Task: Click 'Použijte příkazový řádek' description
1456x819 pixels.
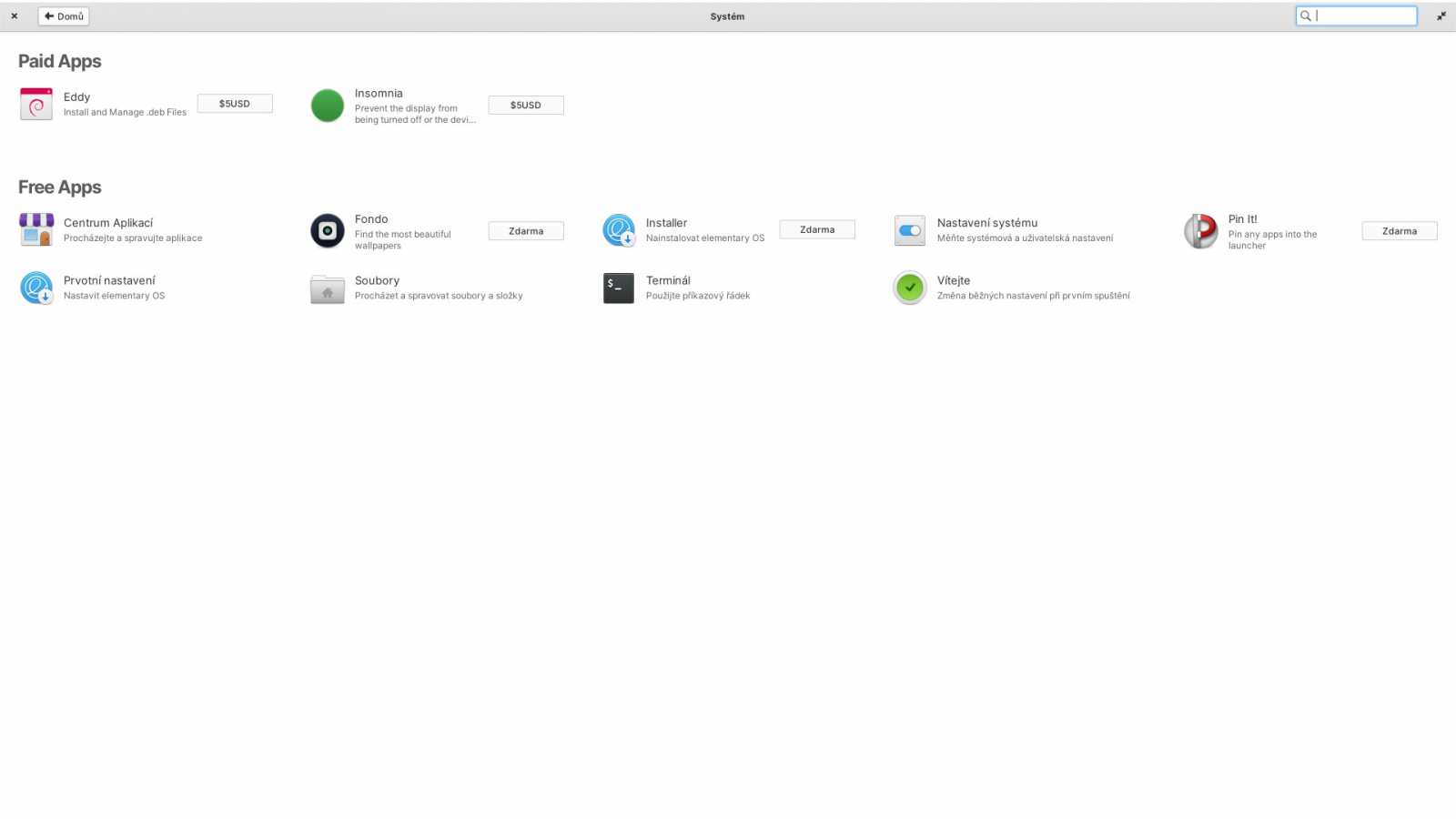Action: 698,296
